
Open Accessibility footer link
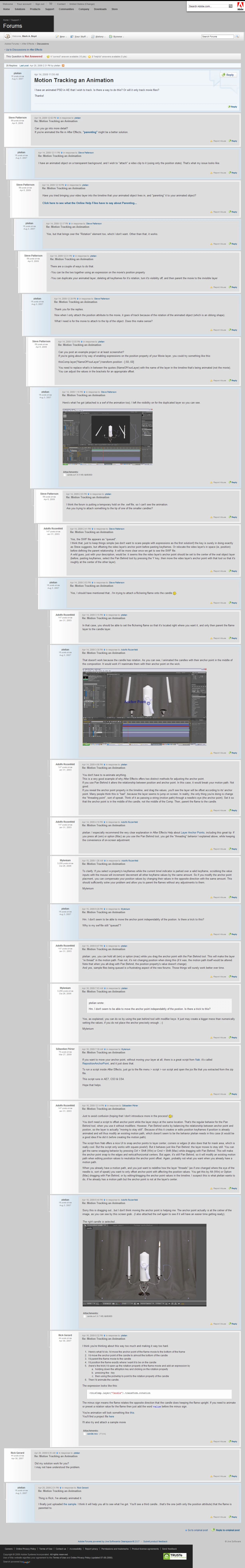[75, 1548]
